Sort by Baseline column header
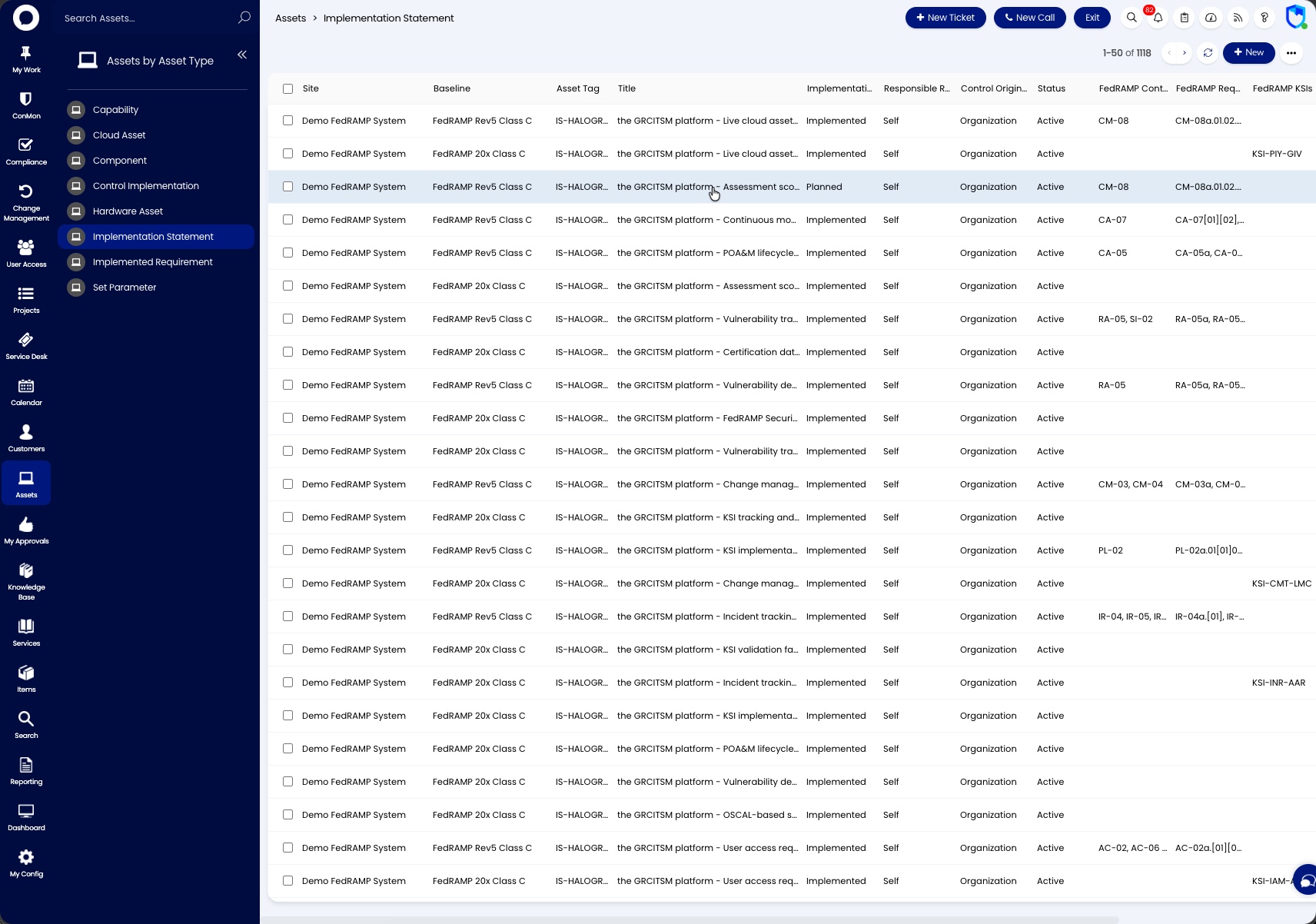 tap(452, 88)
